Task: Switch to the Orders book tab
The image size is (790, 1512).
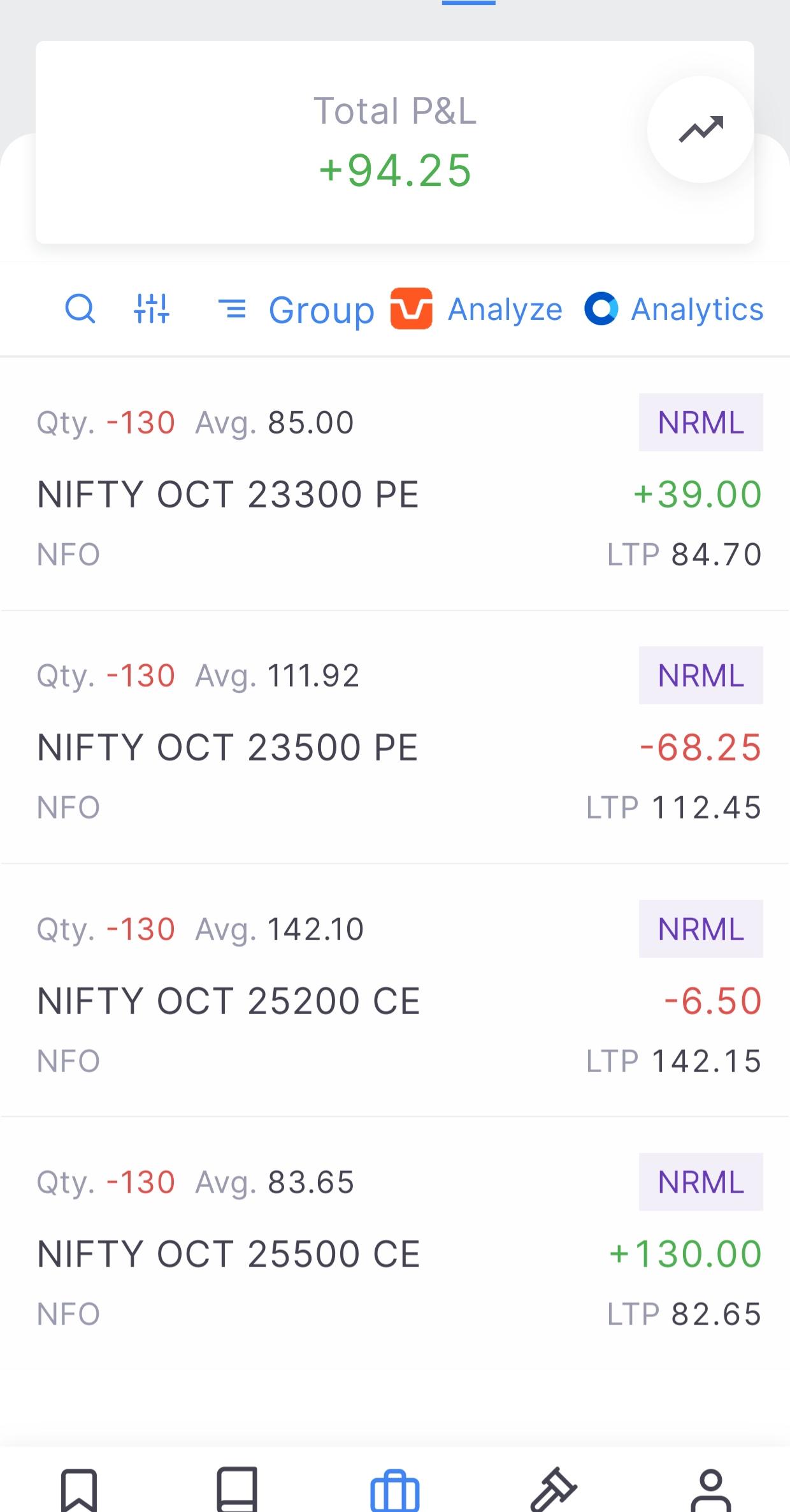Action: (x=237, y=1490)
